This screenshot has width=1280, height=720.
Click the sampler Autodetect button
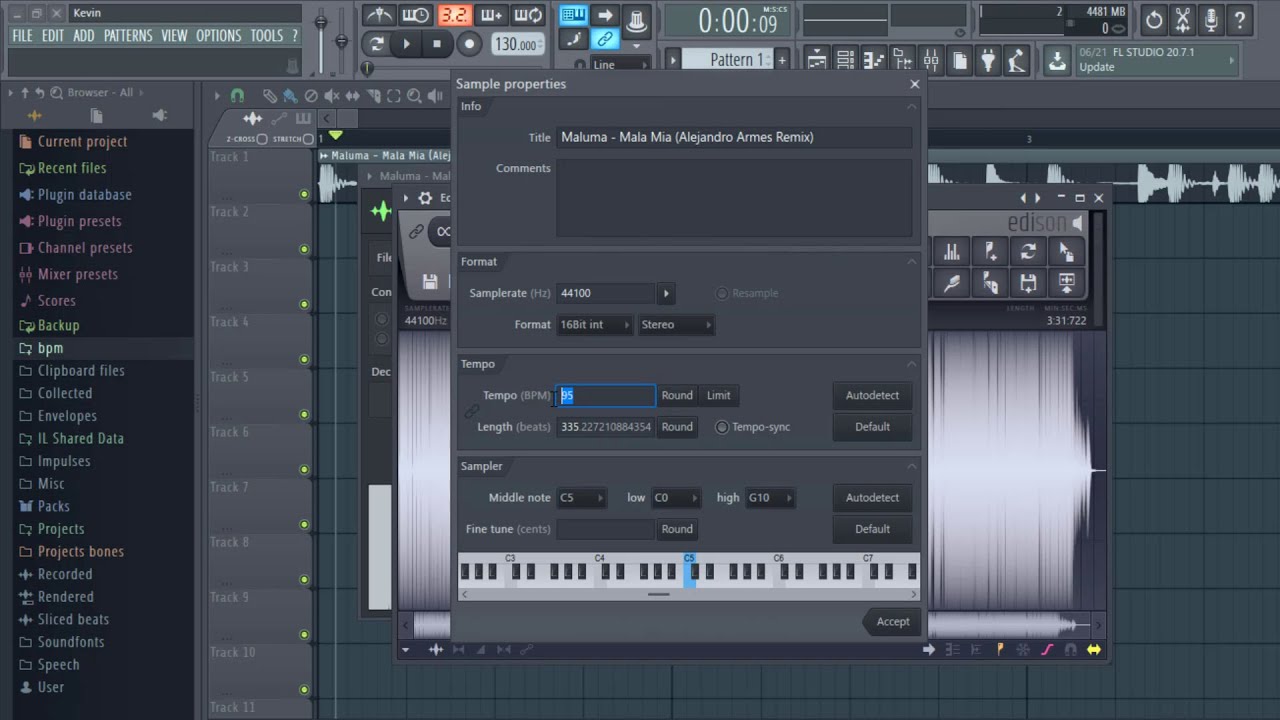pos(872,498)
